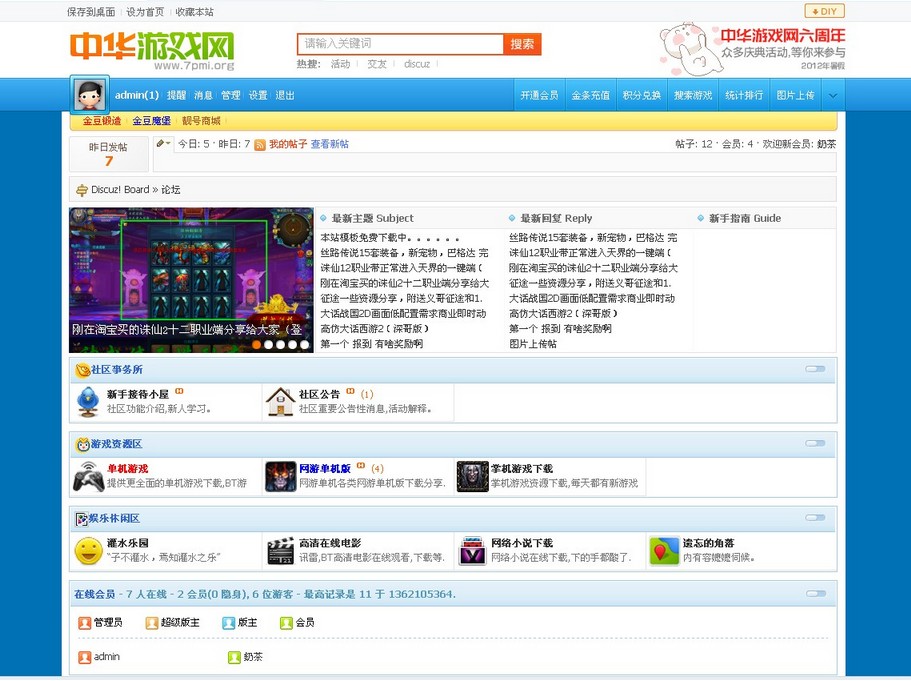Click the 中华游戏网 site logo

[x=152, y=49]
